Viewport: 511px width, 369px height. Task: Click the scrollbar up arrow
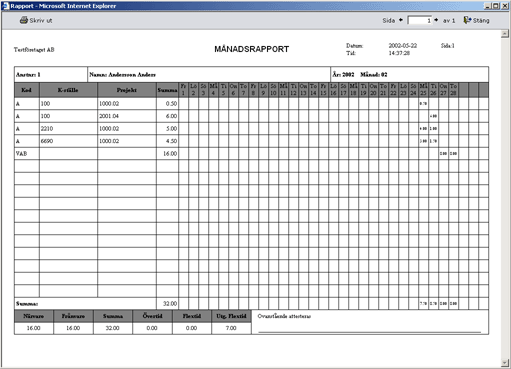tap(505, 34)
